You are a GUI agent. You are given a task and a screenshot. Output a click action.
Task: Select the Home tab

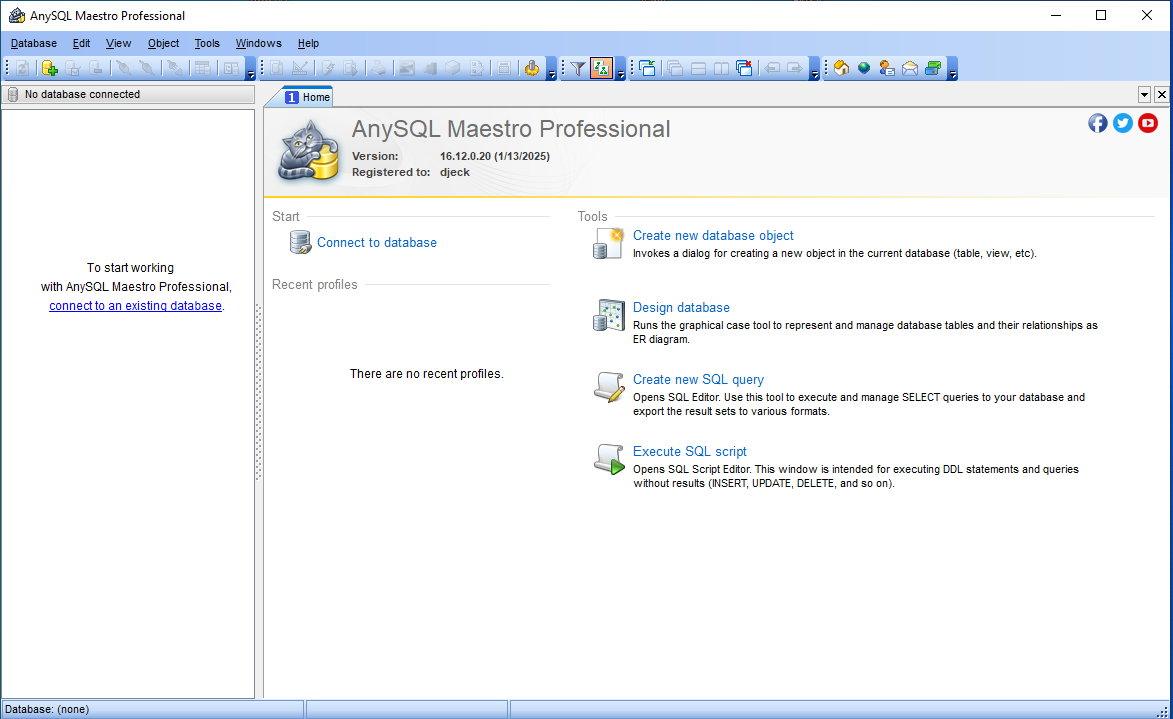tap(307, 97)
